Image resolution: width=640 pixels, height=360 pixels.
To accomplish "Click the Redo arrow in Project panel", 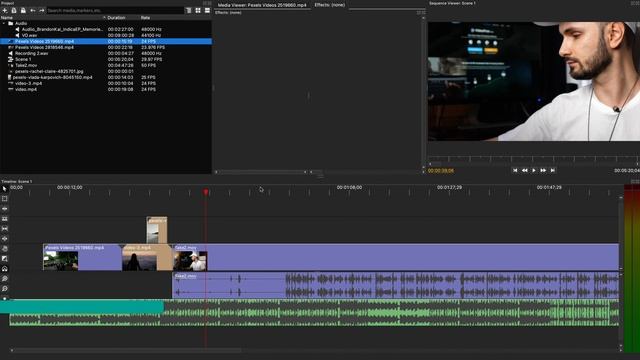I will click(x=42, y=10).
